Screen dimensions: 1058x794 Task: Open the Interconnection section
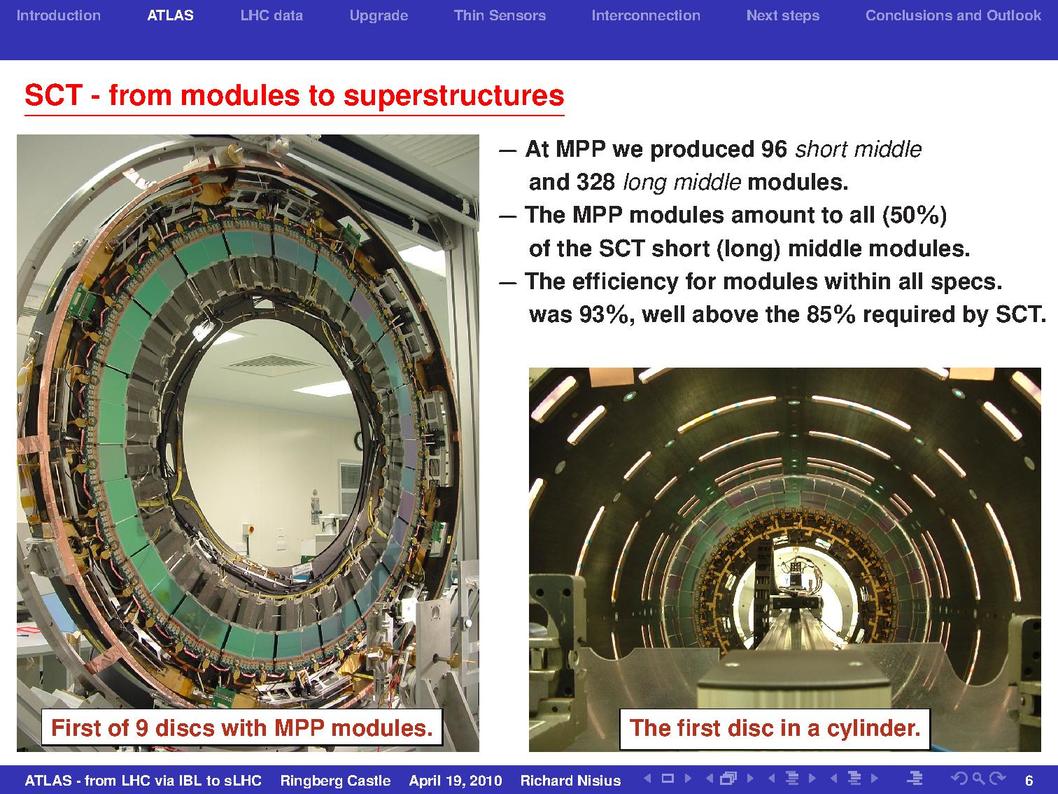[646, 16]
